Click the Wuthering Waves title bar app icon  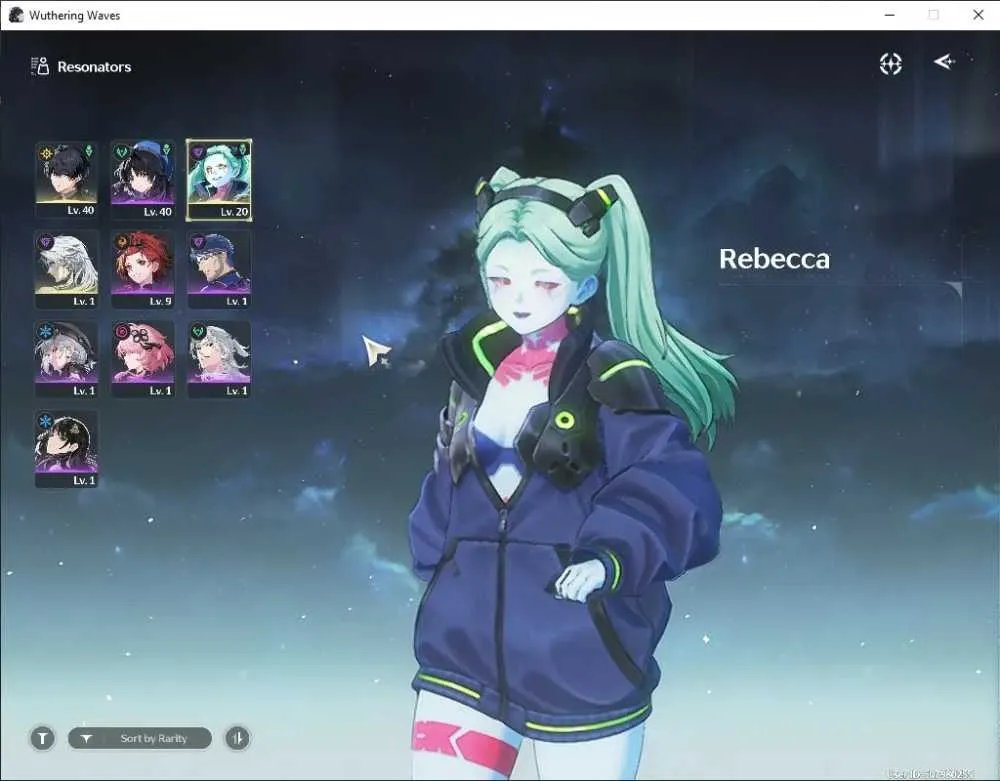coord(16,15)
